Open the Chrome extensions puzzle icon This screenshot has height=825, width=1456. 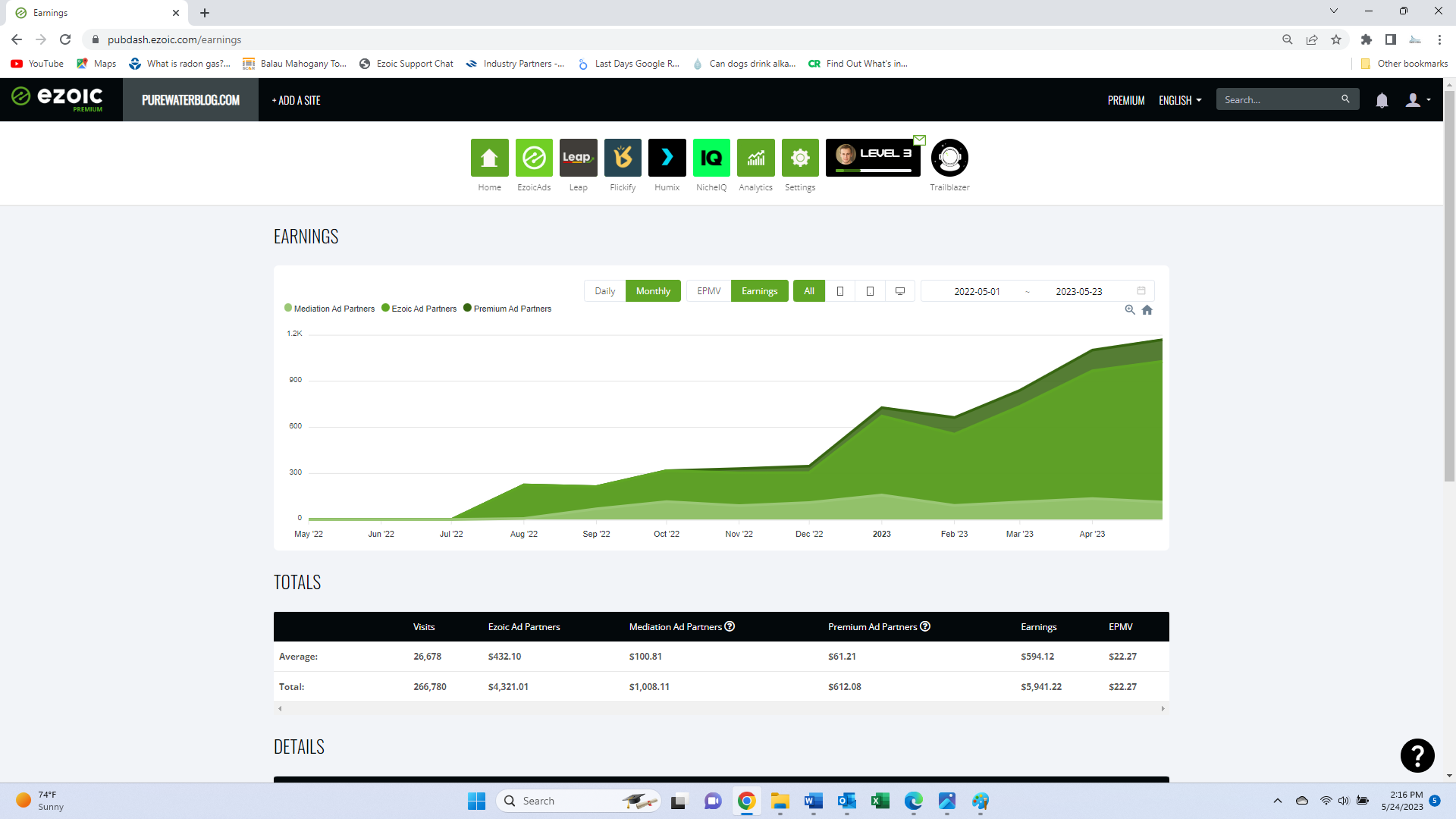(1367, 39)
